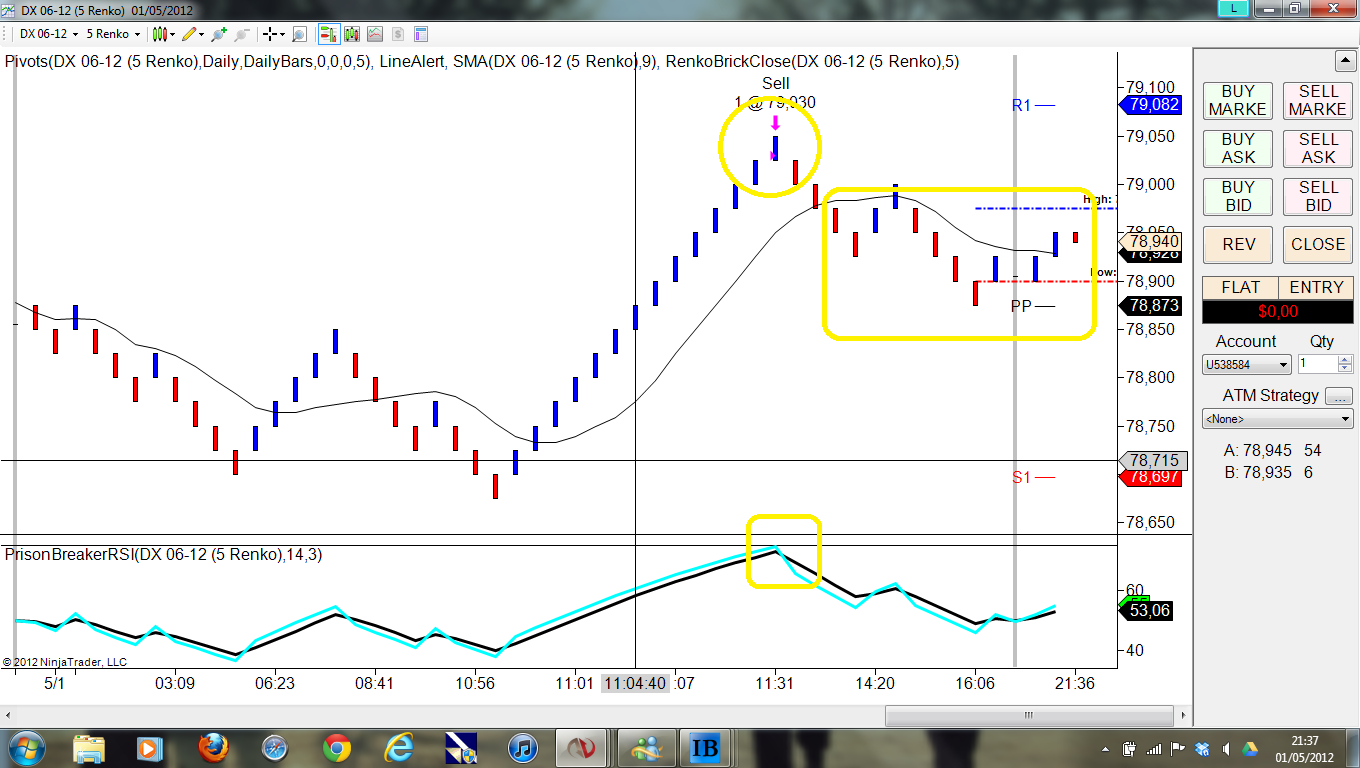1360x768 pixels.
Task: Show hidden system tray icons
Action: [1104, 748]
